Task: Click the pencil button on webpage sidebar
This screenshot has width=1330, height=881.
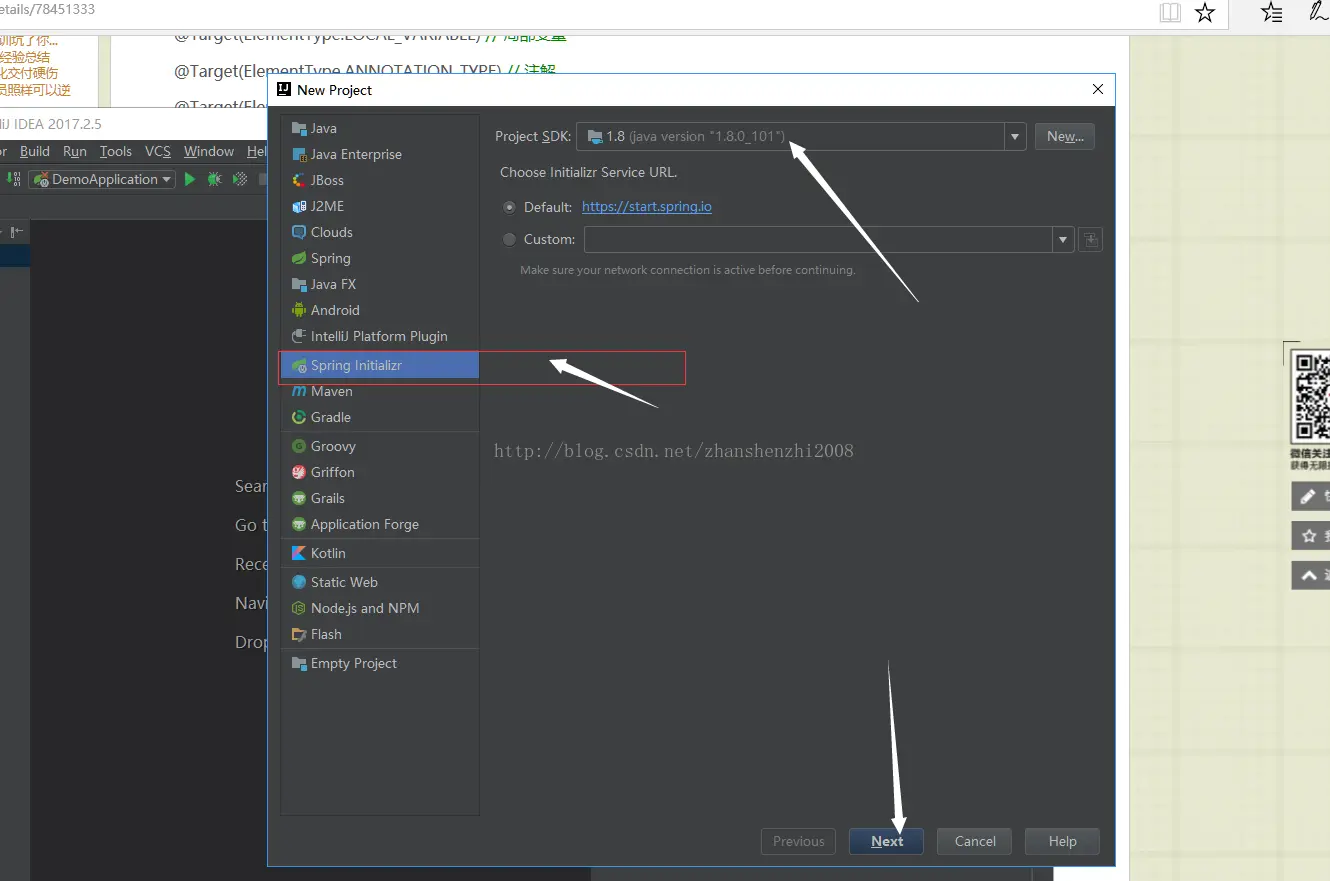Action: [1310, 496]
